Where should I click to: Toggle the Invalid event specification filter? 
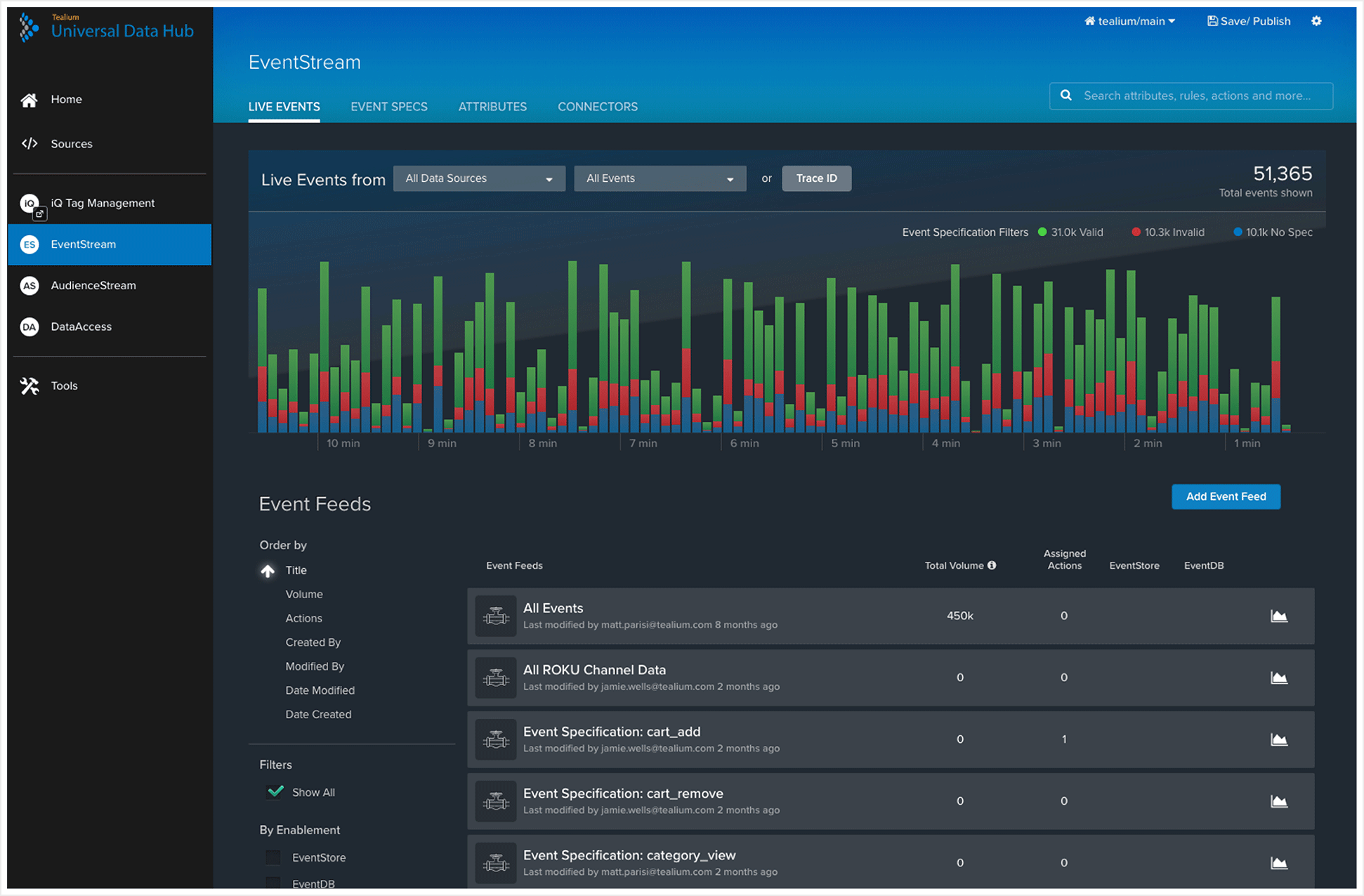point(1167,232)
